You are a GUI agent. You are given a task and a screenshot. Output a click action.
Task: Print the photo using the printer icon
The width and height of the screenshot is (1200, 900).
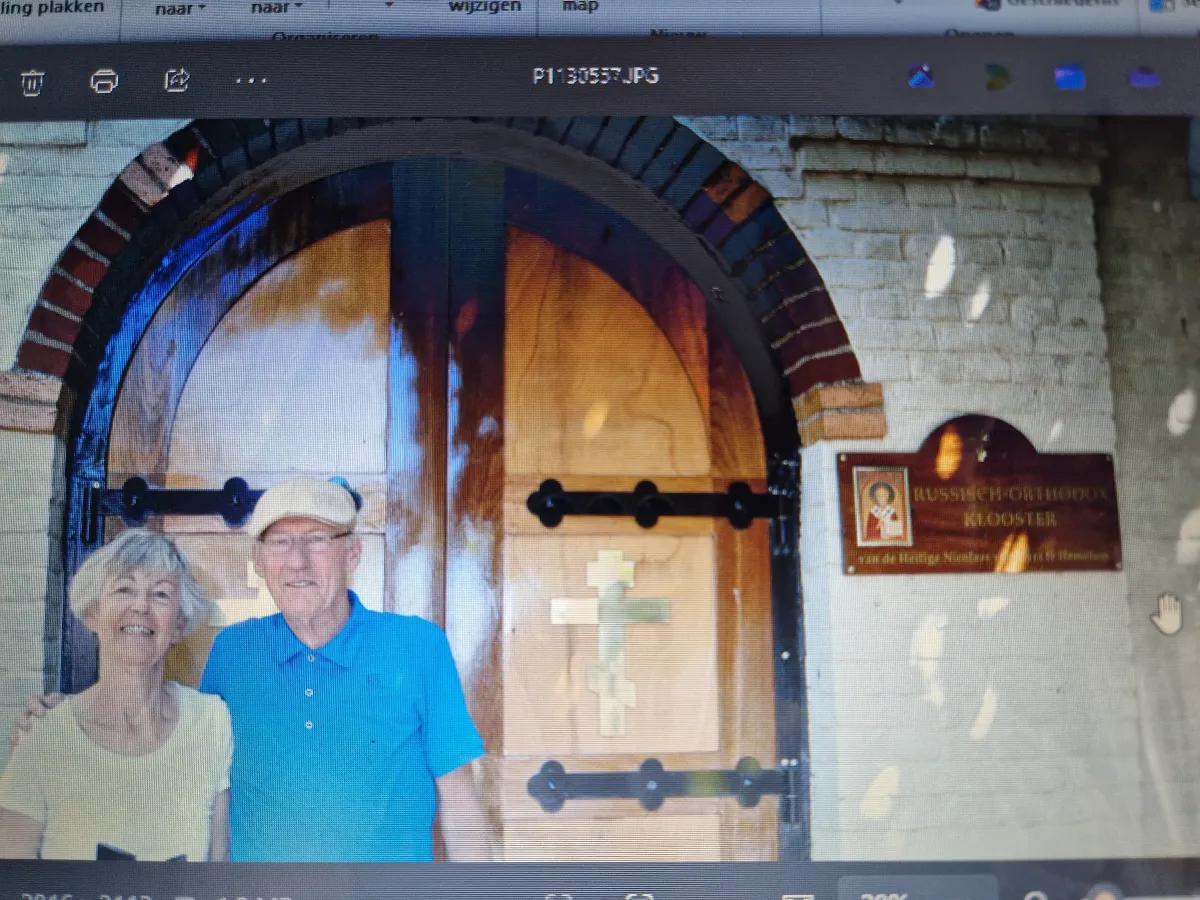(104, 81)
